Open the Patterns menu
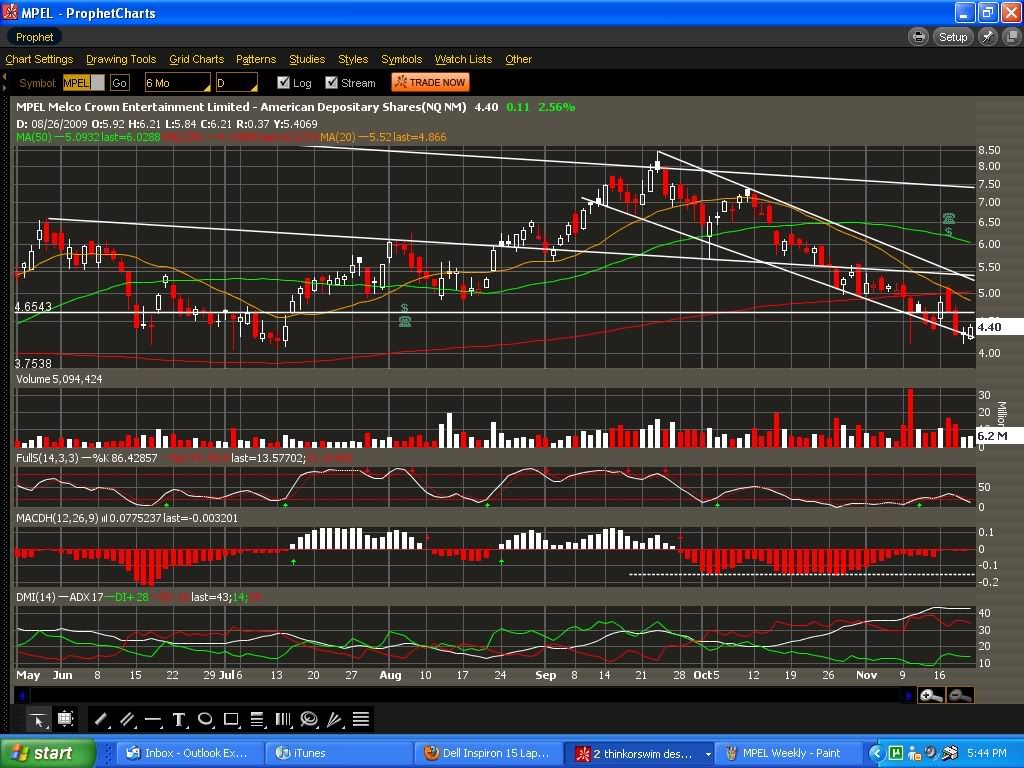This screenshot has height=768, width=1024. click(256, 59)
